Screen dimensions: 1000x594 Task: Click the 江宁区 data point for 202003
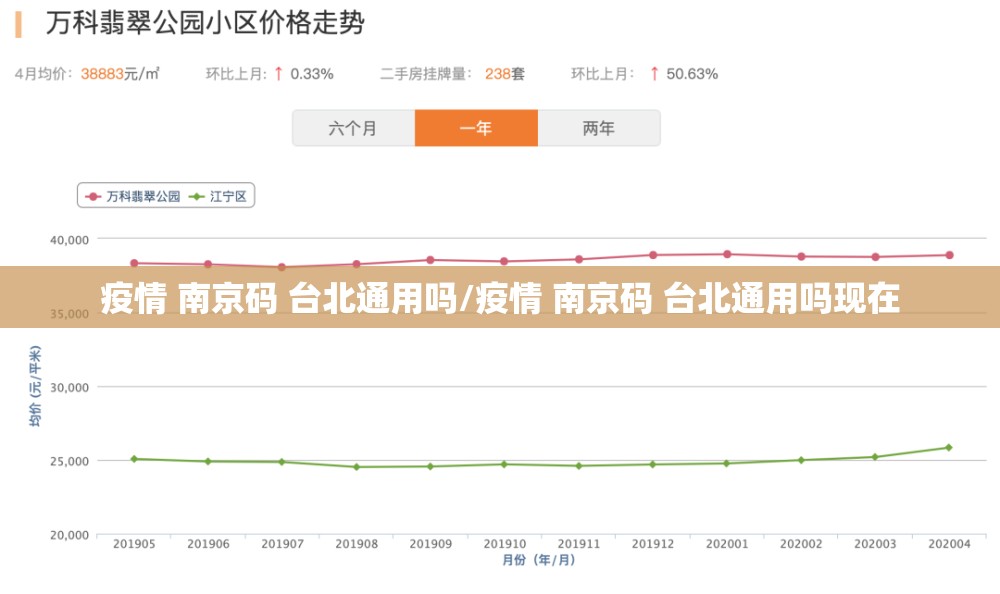click(x=875, y=457)
